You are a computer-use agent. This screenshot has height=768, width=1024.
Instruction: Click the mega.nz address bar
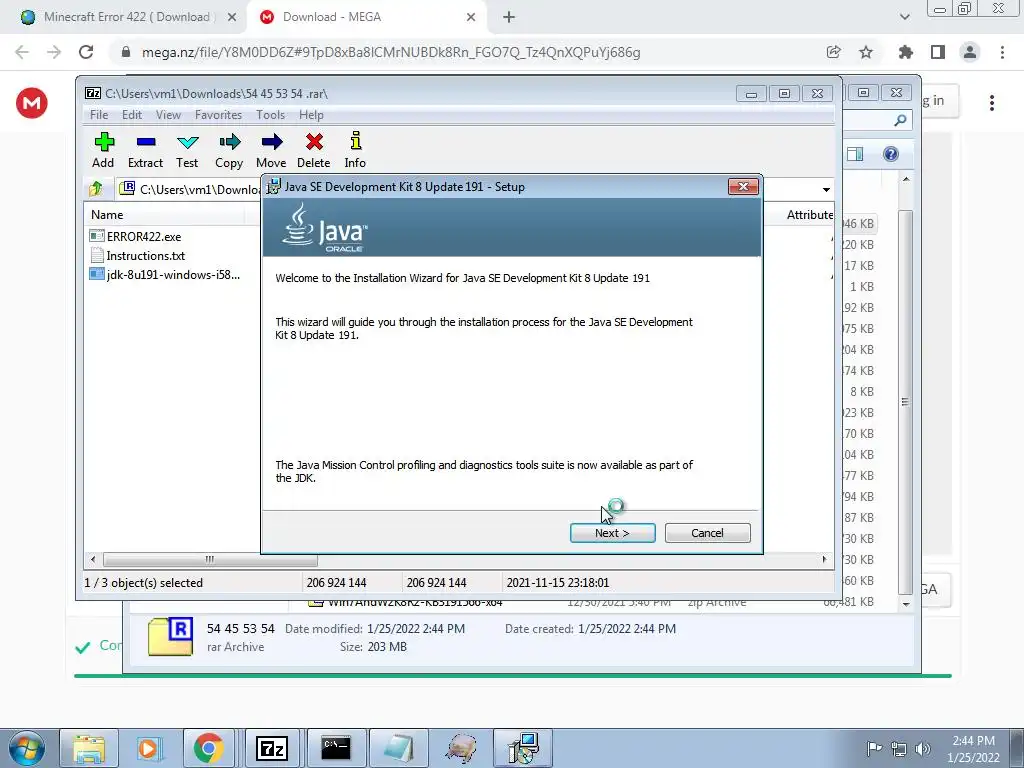pos(391,52)
